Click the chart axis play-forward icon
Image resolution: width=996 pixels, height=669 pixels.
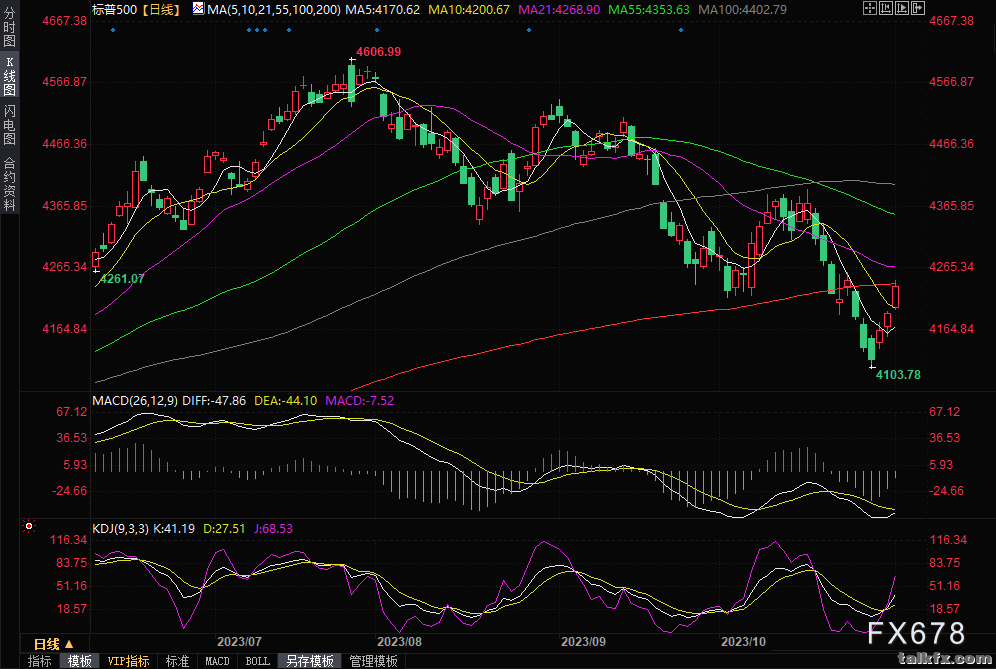(x=902, y=8)
